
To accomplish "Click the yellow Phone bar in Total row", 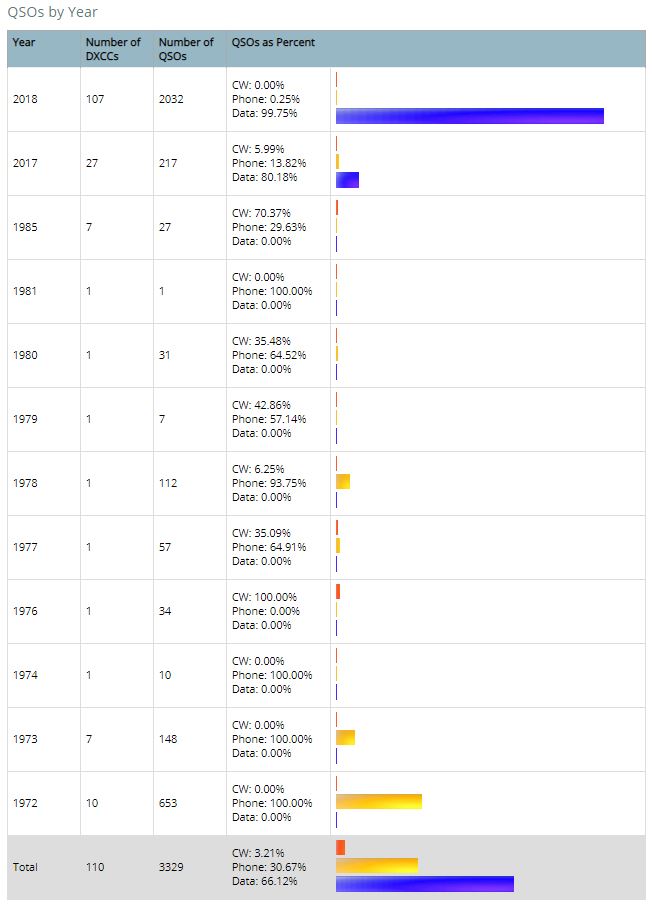I will (x=377, y=866).
